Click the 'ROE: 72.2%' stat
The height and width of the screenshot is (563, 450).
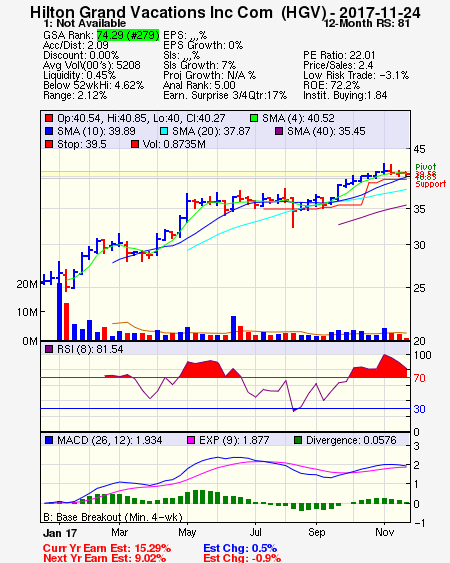tap(331, 85)
